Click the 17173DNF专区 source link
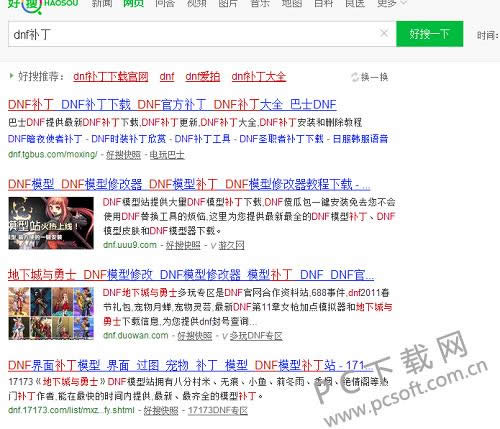Screen dimensions: 500x429 pos(218,410)
